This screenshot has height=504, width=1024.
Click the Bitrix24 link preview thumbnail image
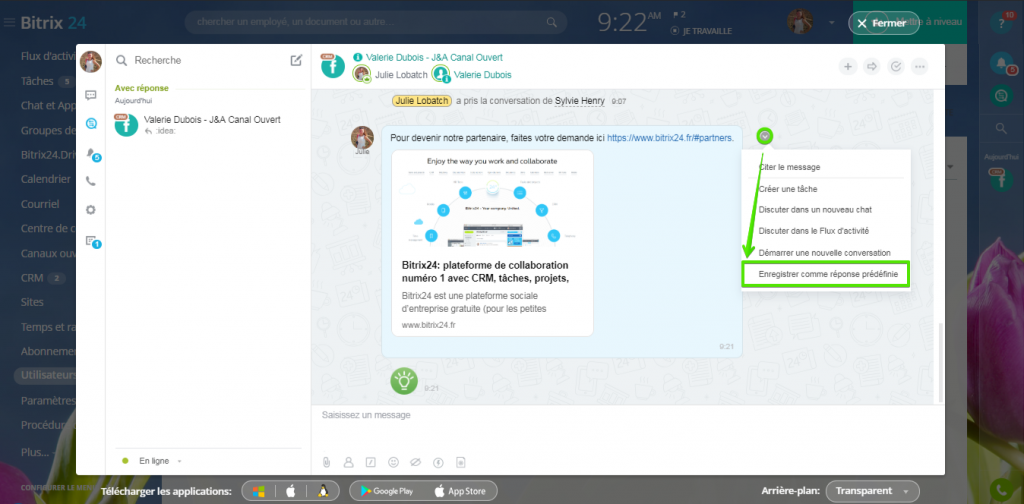click(x=492, y=202)
